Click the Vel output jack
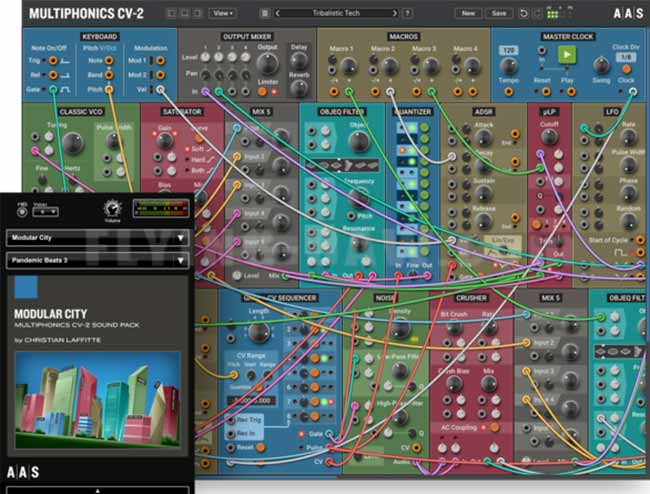Screen dimensions: 650x494 click(160, 89)
